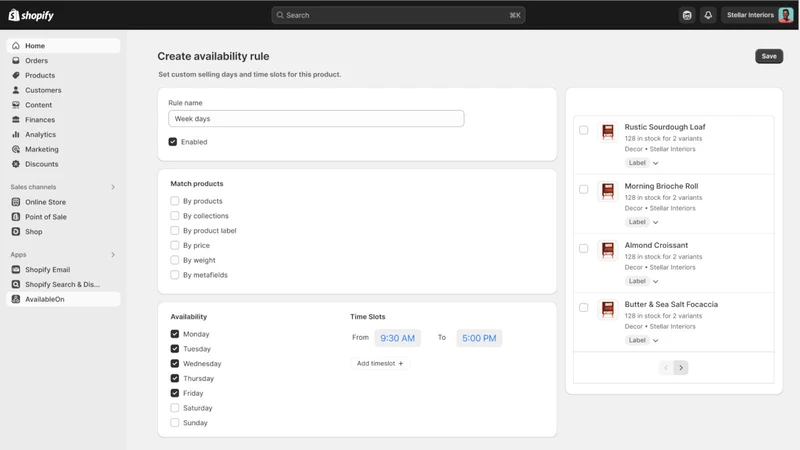Uncheck the Enabled checkbox
The image size is (800, 450).
[173, 142]
